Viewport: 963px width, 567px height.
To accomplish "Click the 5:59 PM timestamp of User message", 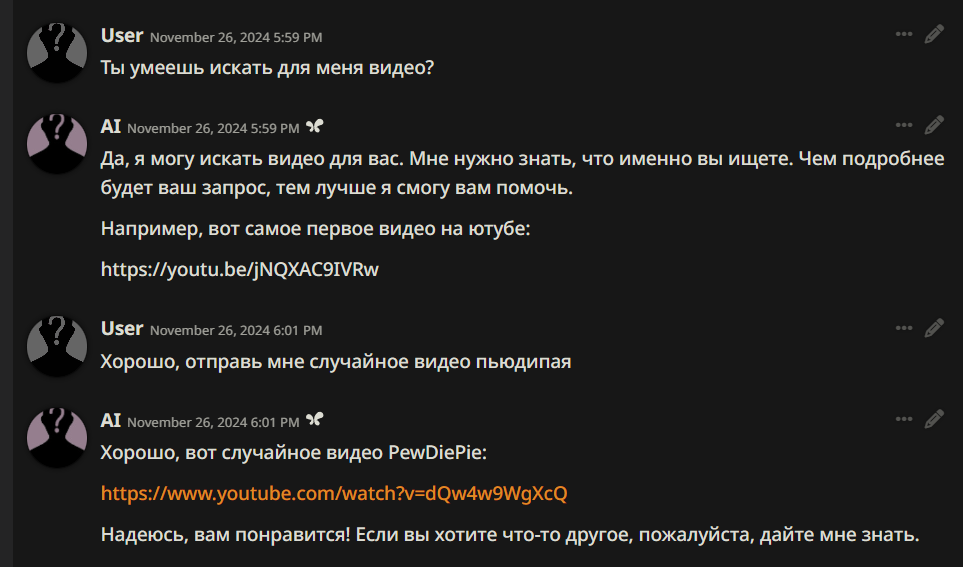I will [x=236, y=37].
